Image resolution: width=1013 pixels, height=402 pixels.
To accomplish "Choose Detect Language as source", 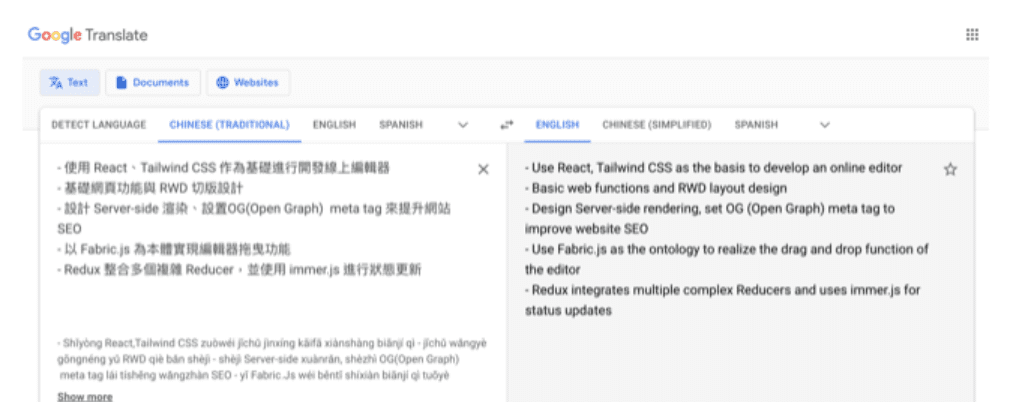I will [99, 125].
